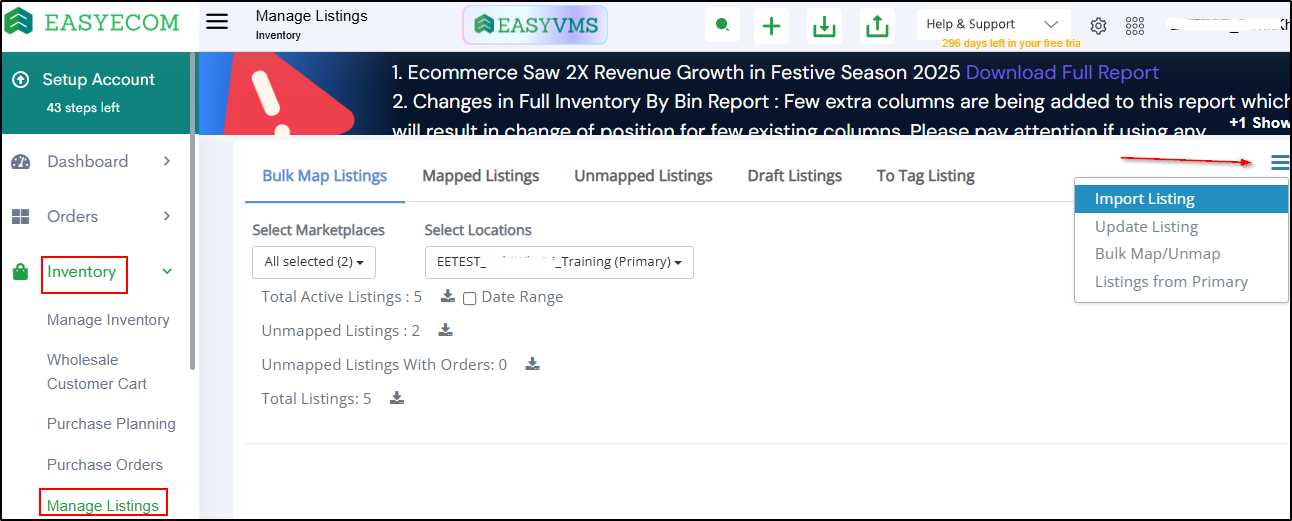Open Purchase Orders in the sidebar
Viewport: 1292px width, 521px height.
click(x=105, y=465)
